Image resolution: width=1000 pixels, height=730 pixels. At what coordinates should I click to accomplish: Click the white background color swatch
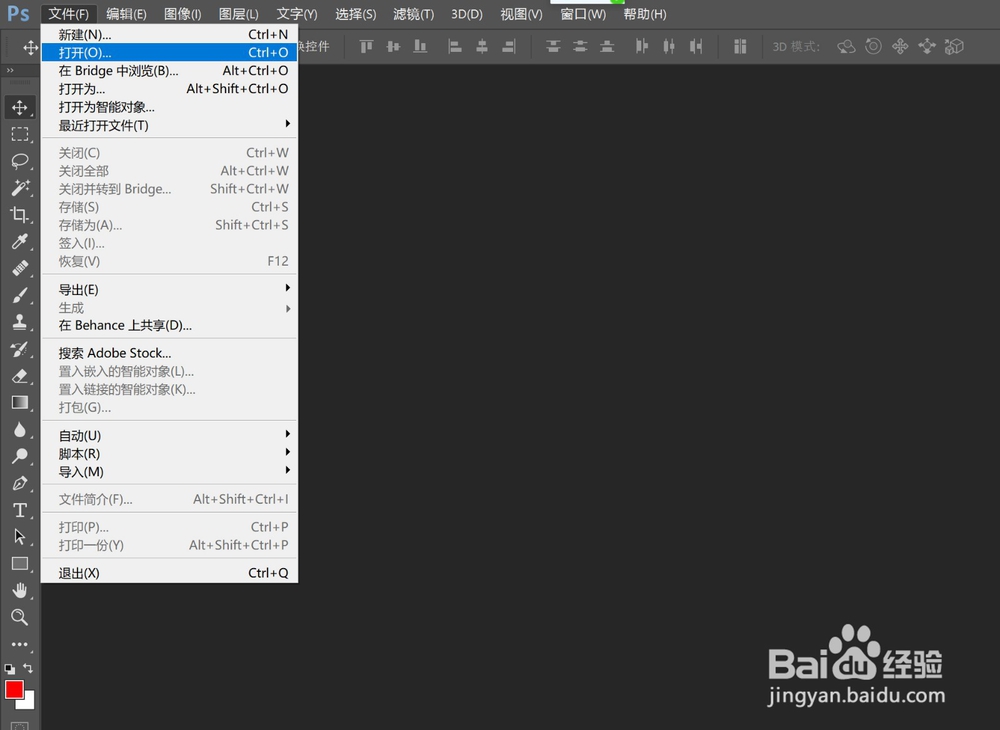tap(28, 703)
